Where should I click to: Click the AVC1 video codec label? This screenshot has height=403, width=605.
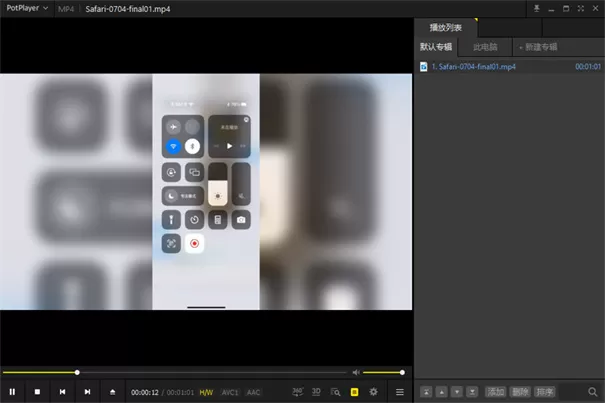(230, 392)
